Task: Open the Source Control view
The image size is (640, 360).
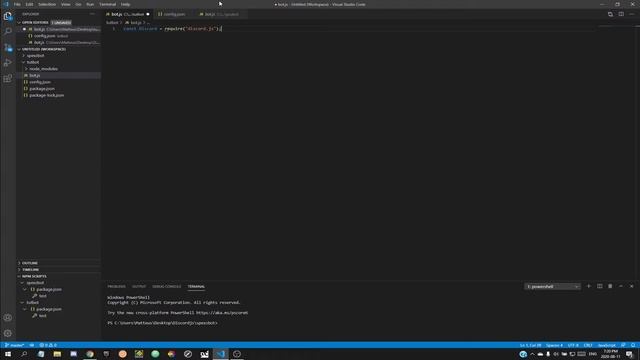Action: 8,47
